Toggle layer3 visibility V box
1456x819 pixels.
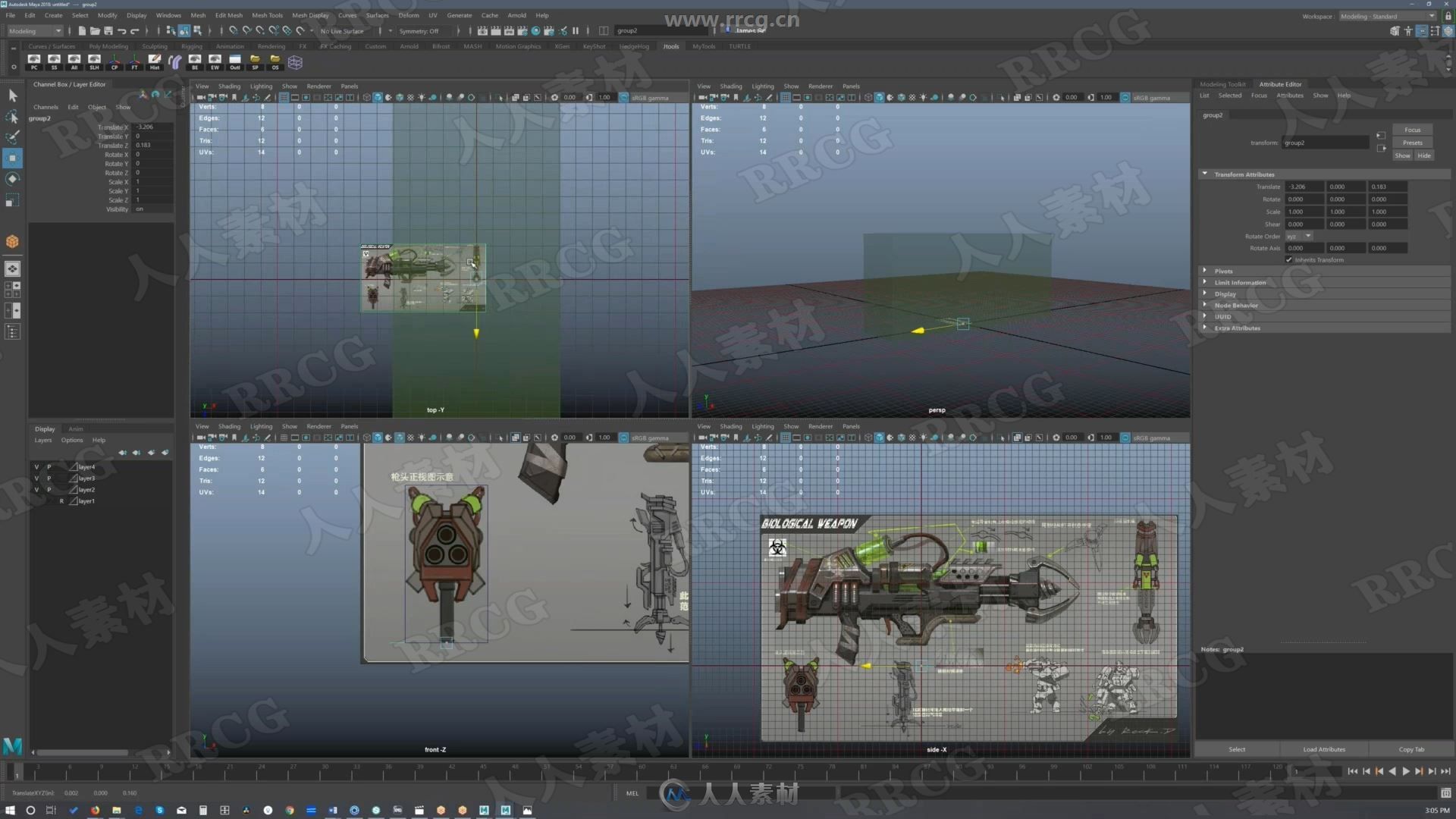coord(36,478)
